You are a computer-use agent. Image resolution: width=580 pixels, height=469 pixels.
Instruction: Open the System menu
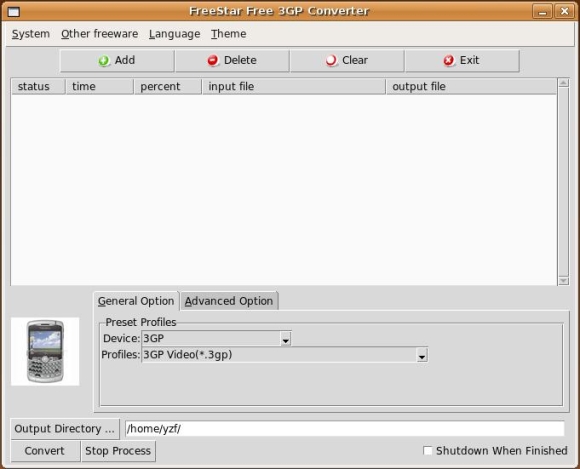point(31,34)
